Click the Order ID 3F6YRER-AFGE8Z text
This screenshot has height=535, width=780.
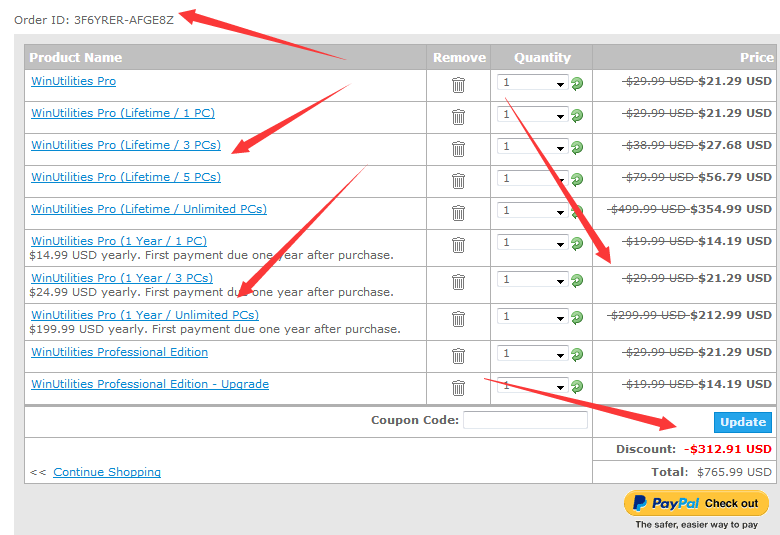coord(94,20)
